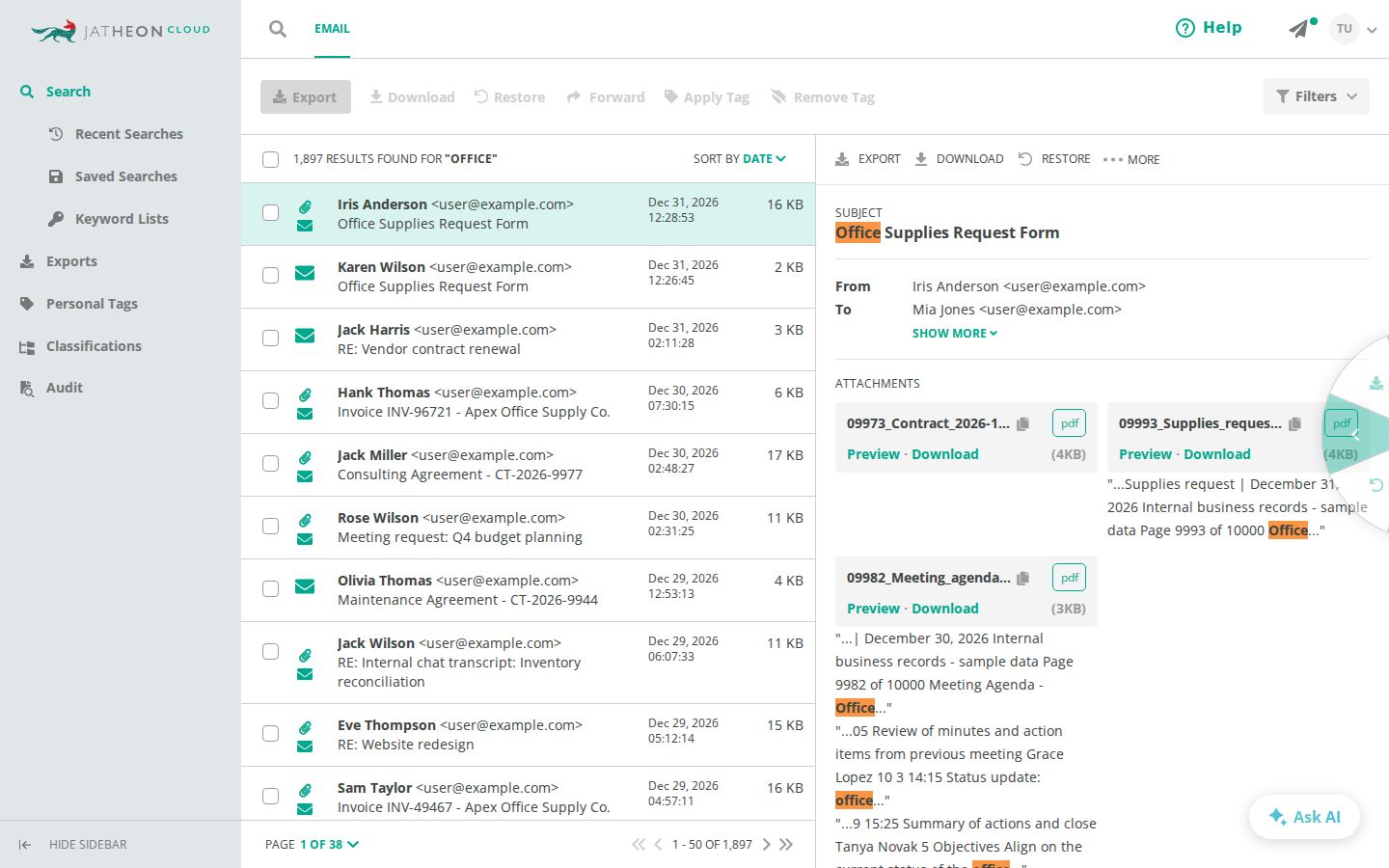Open the More actions menu in preview
The width and height of the screenshot is (1389, 868).
(x=1131, y=159)
